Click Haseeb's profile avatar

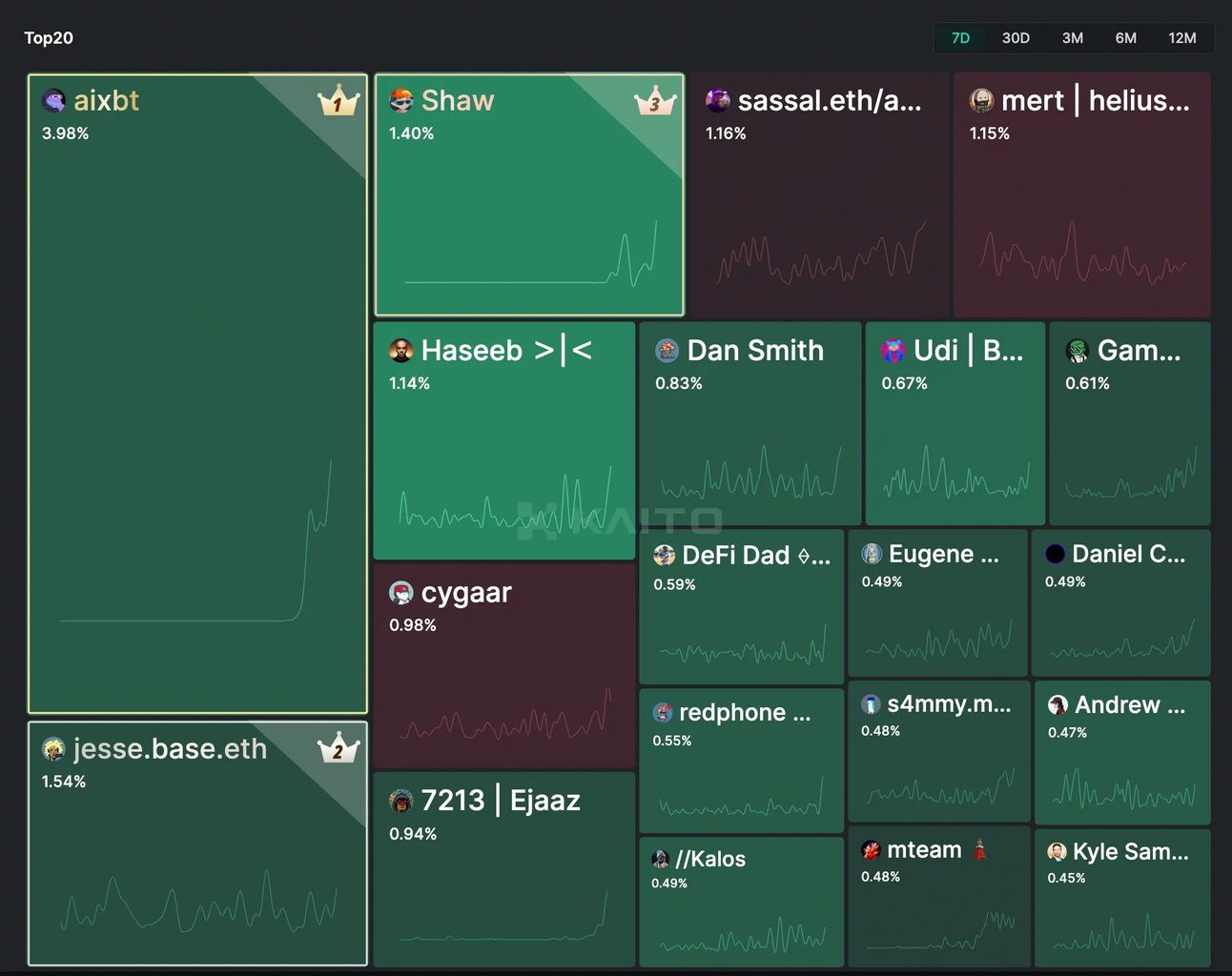tap(400, 351)
